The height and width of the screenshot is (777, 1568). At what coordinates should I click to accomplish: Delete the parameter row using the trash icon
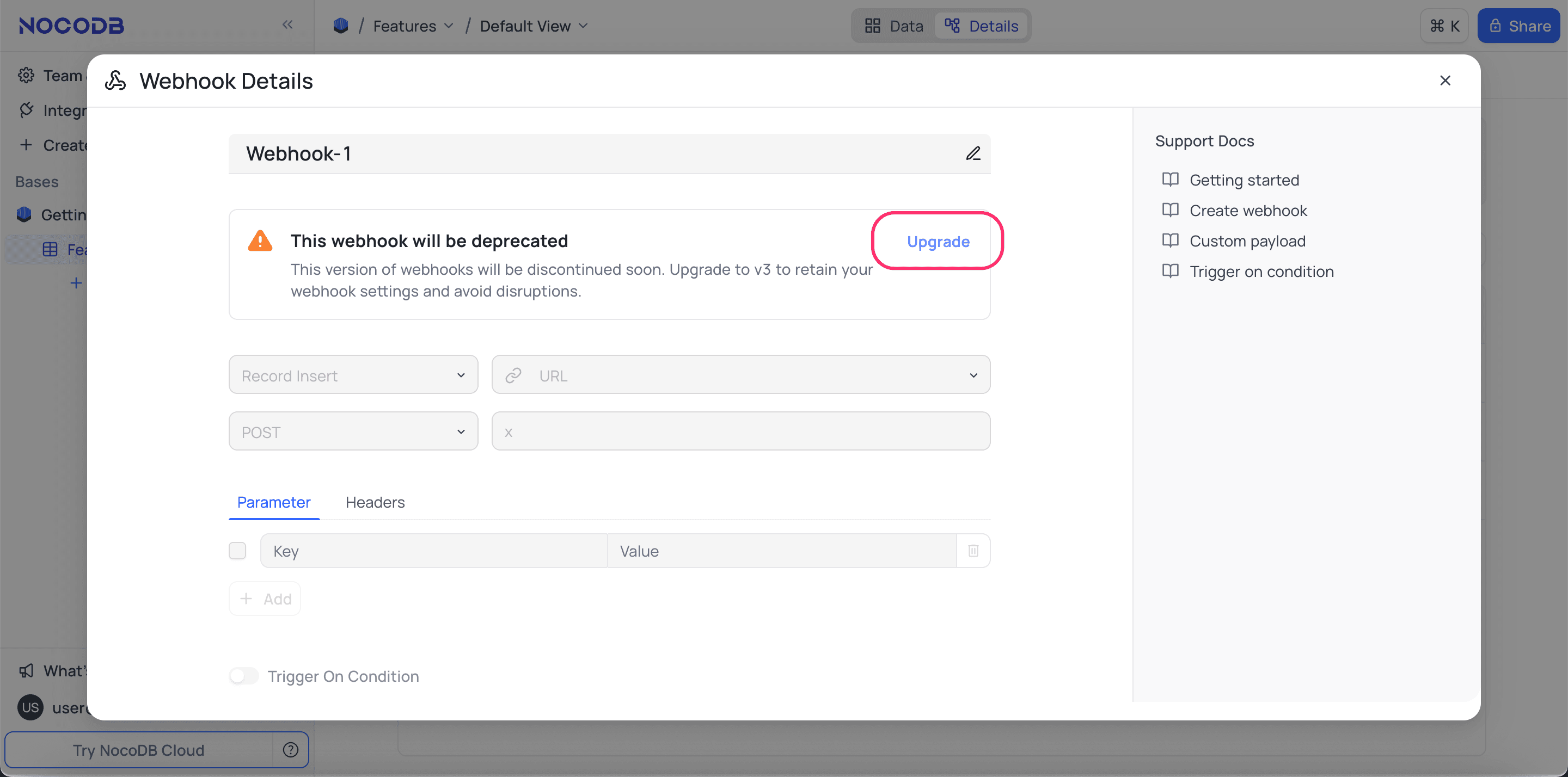click(x=973, y=550)
